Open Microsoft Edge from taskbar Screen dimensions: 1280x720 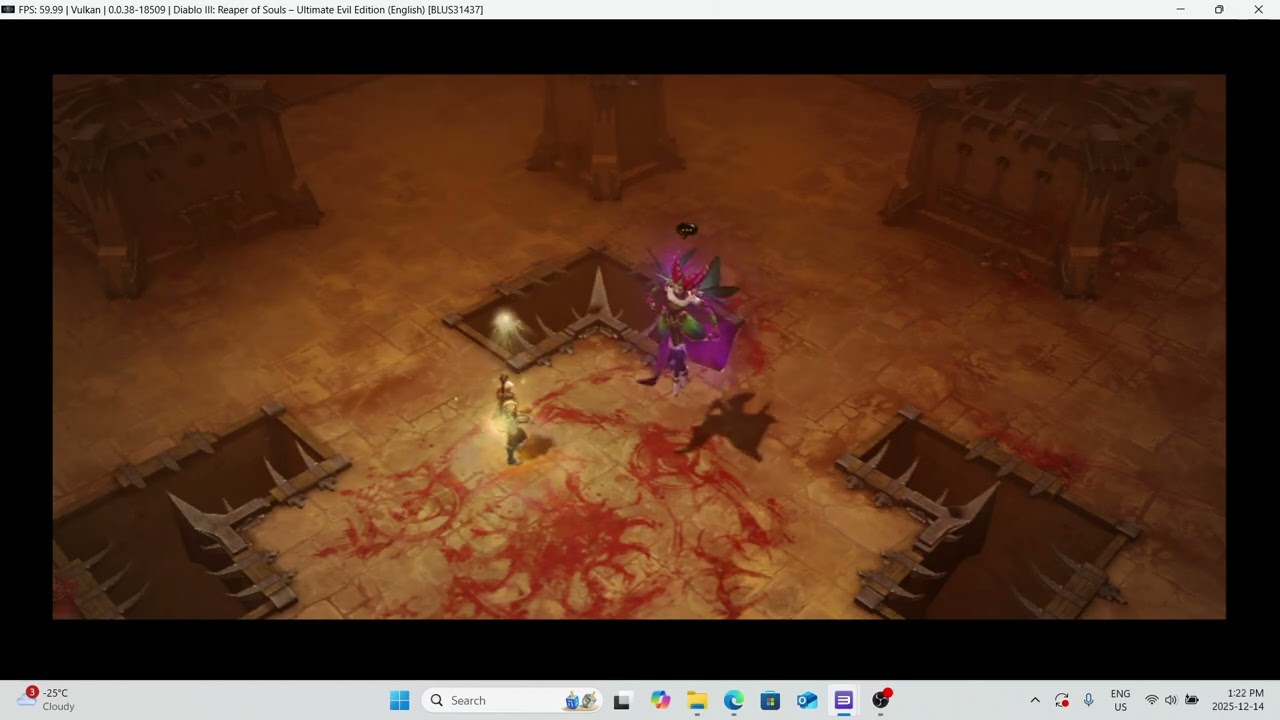click(734, 700)
